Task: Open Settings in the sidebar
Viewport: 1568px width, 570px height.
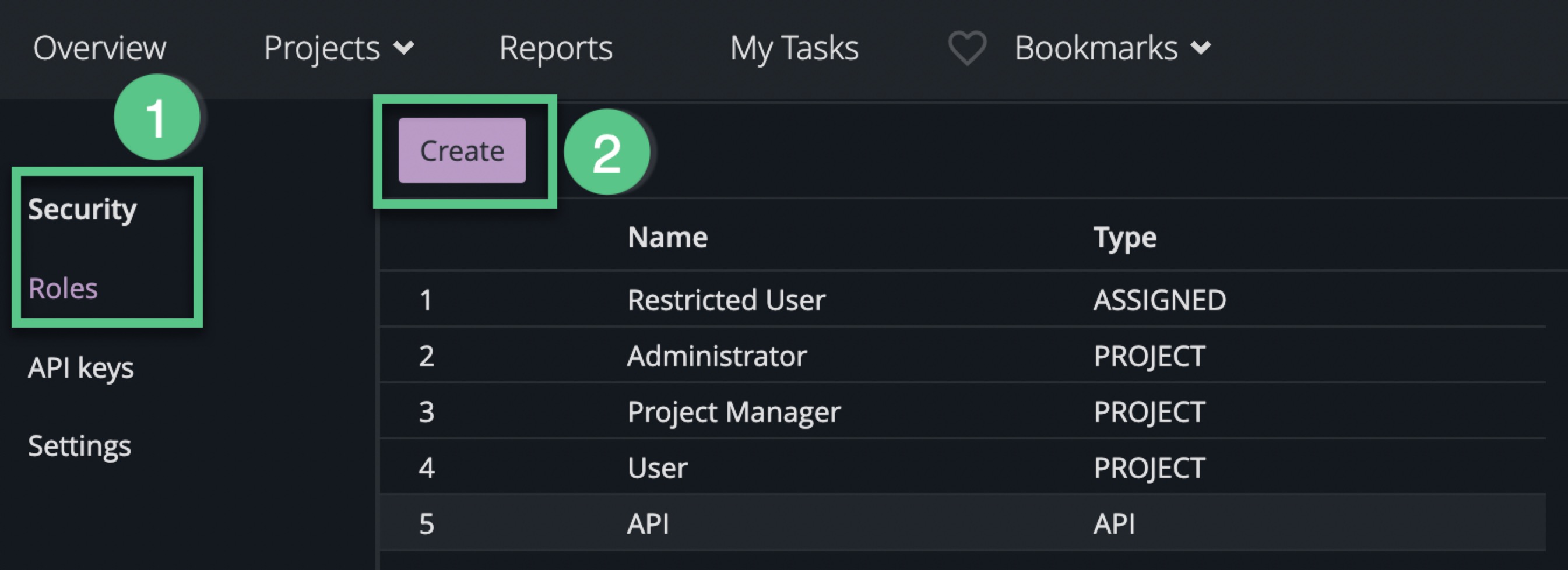Action: point(79,446)
